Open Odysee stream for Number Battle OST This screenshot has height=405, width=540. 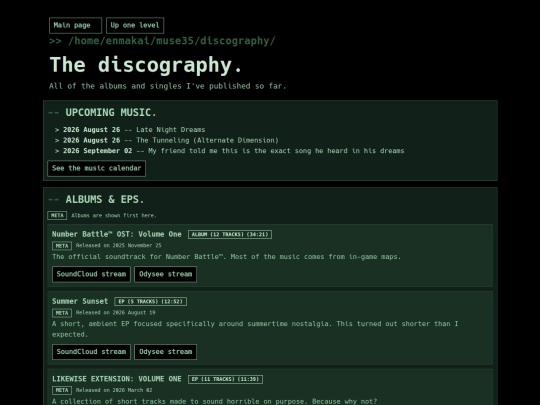(166, 274)
